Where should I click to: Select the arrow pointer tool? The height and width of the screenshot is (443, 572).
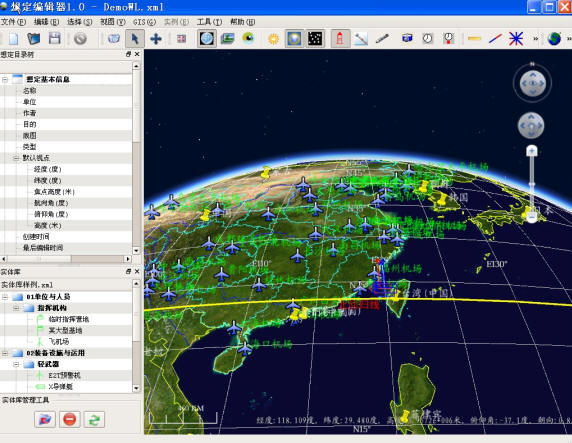pos(135,38)
